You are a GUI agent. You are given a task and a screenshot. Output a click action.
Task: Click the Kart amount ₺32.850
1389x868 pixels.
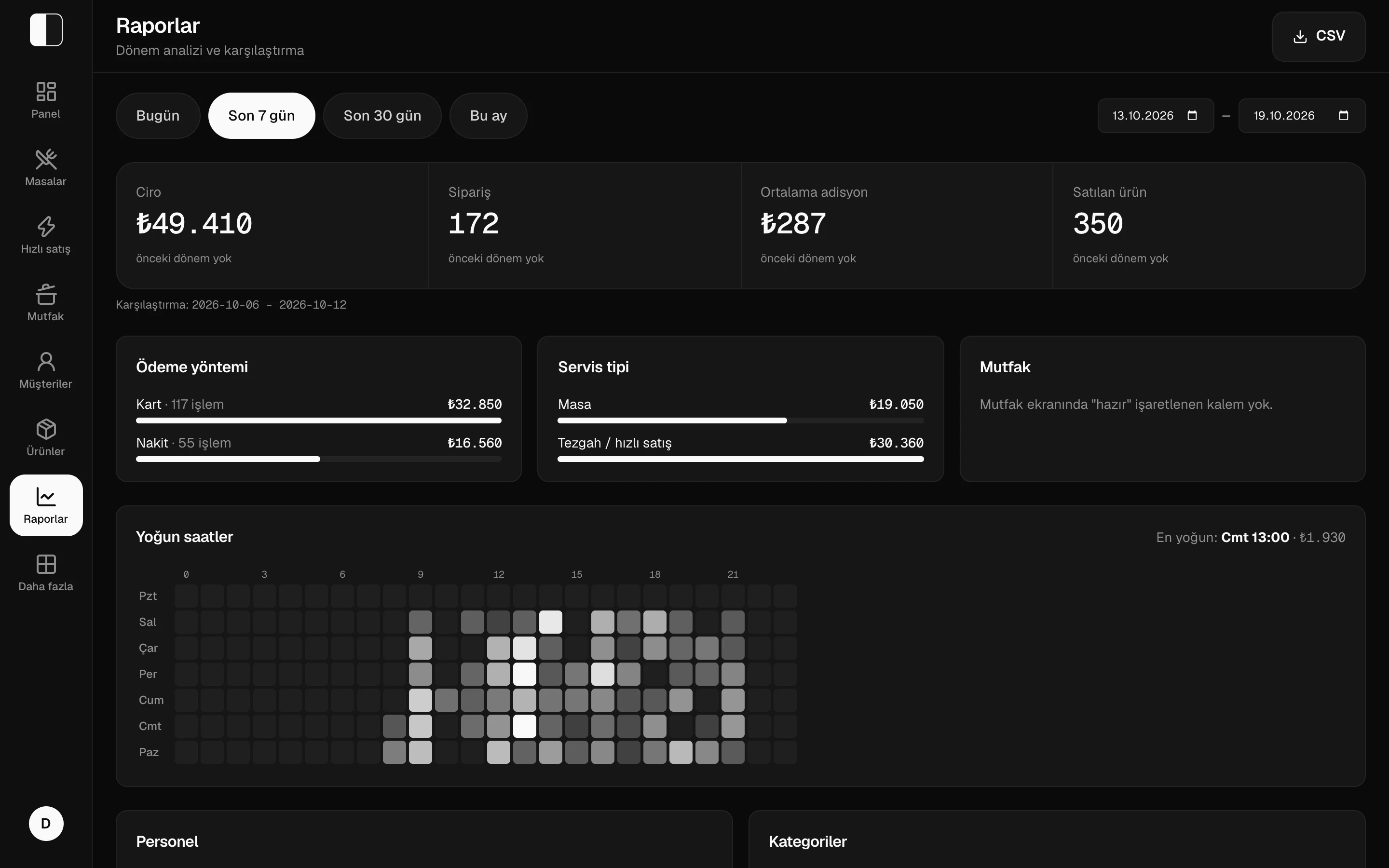(475, 404)
